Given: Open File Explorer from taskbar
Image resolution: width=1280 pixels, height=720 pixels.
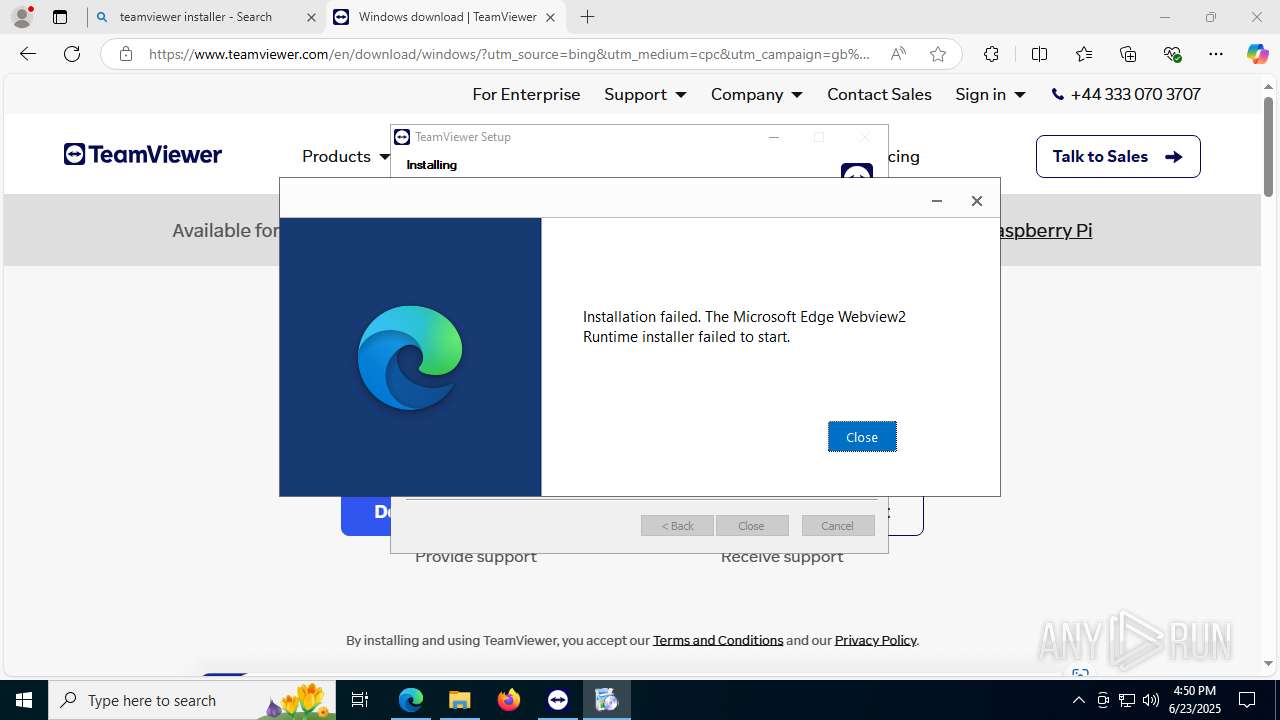Looking at the screenshot, I should tap(459, 700).
